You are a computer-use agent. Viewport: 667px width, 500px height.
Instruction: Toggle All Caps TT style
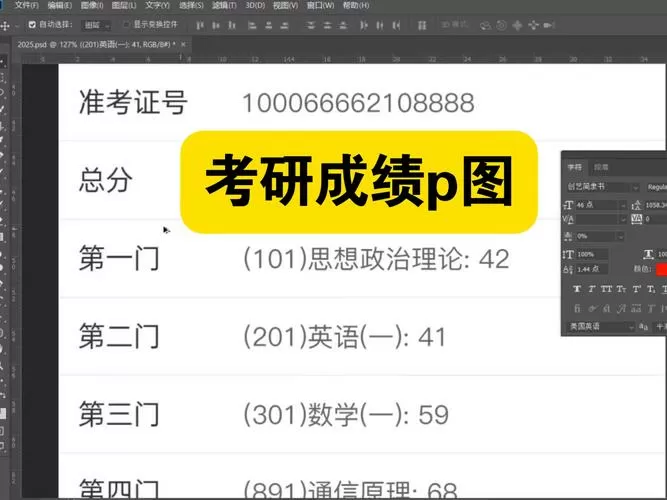606,289
